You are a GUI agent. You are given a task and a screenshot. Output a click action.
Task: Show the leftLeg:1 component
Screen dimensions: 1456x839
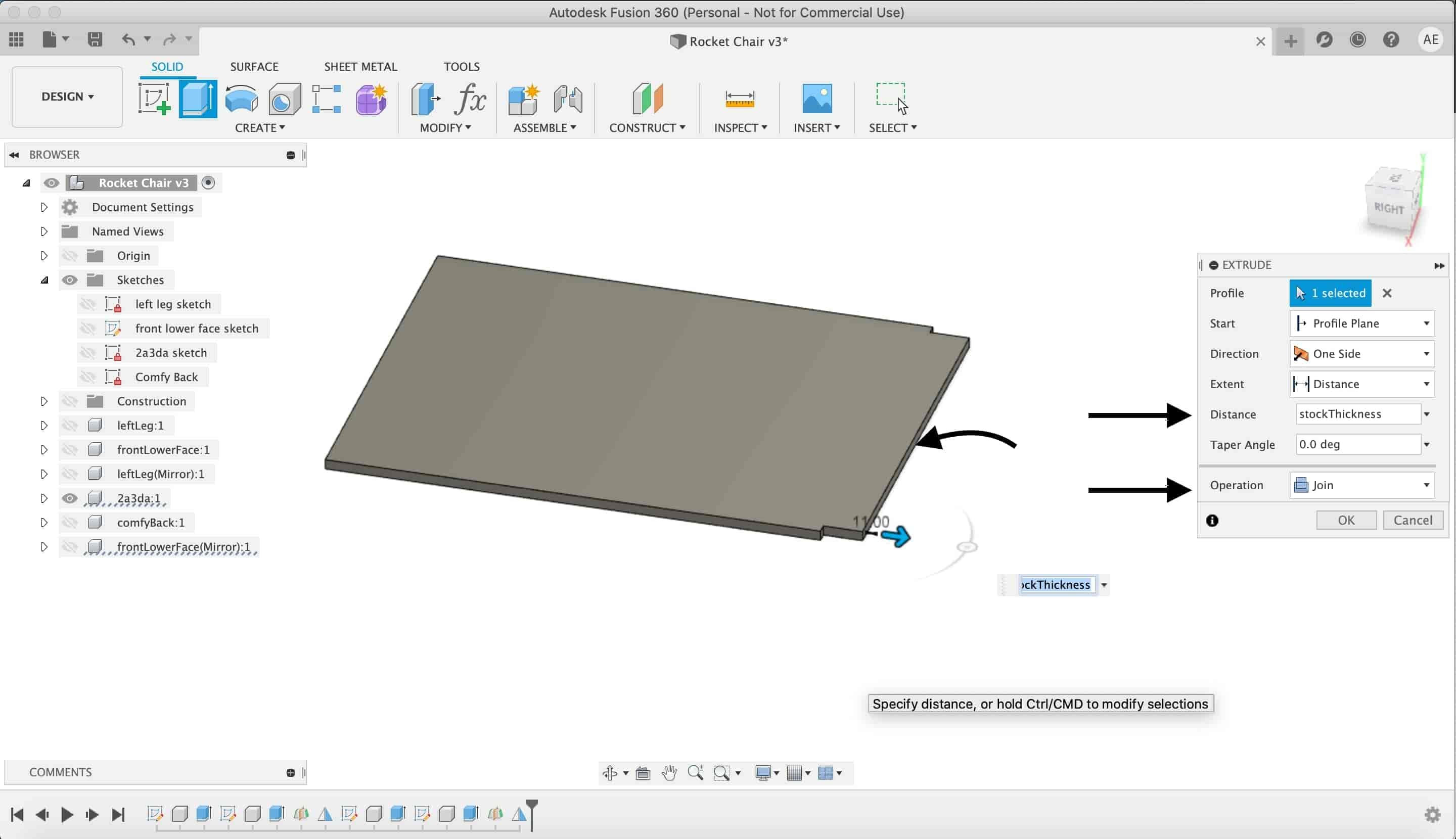coord(70,425)
